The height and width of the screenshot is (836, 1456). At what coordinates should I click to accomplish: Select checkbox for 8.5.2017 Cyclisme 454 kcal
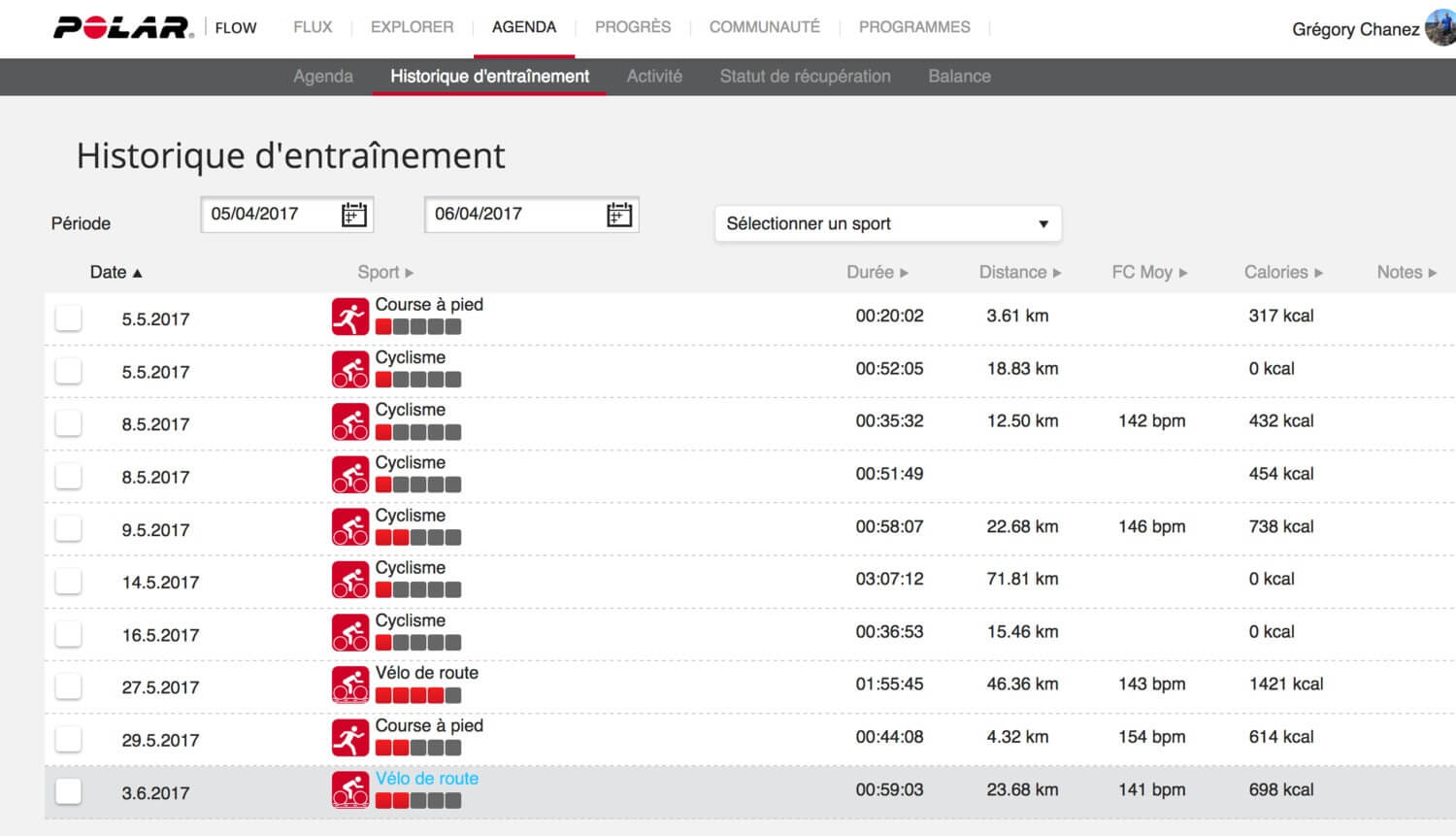[68, 475]
